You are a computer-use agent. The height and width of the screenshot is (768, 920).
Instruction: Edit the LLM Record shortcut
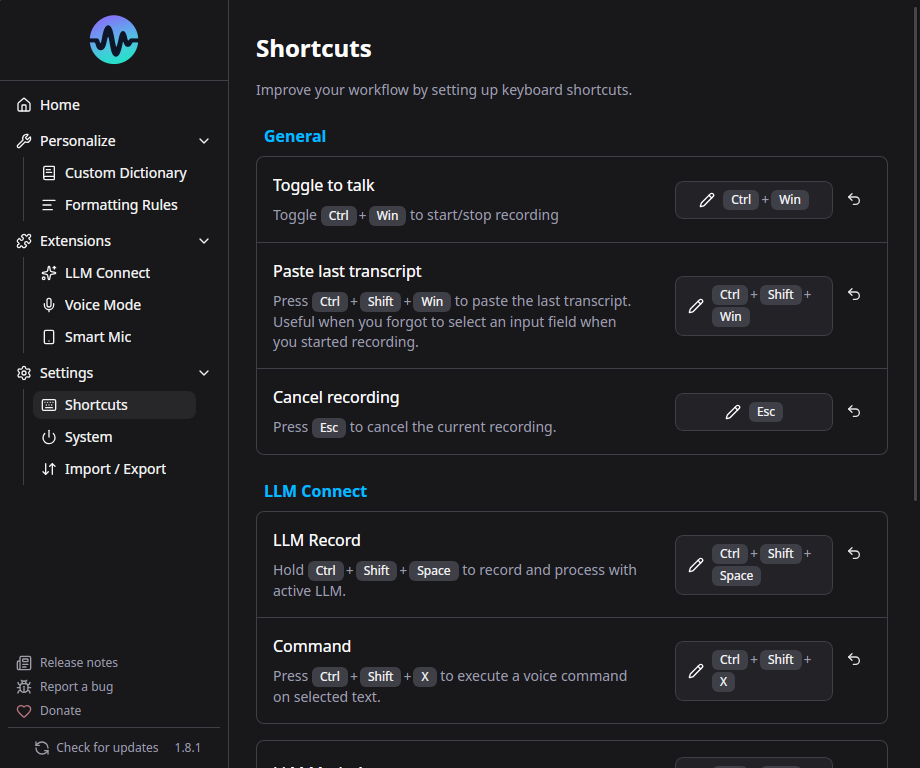tap(696, 564)
